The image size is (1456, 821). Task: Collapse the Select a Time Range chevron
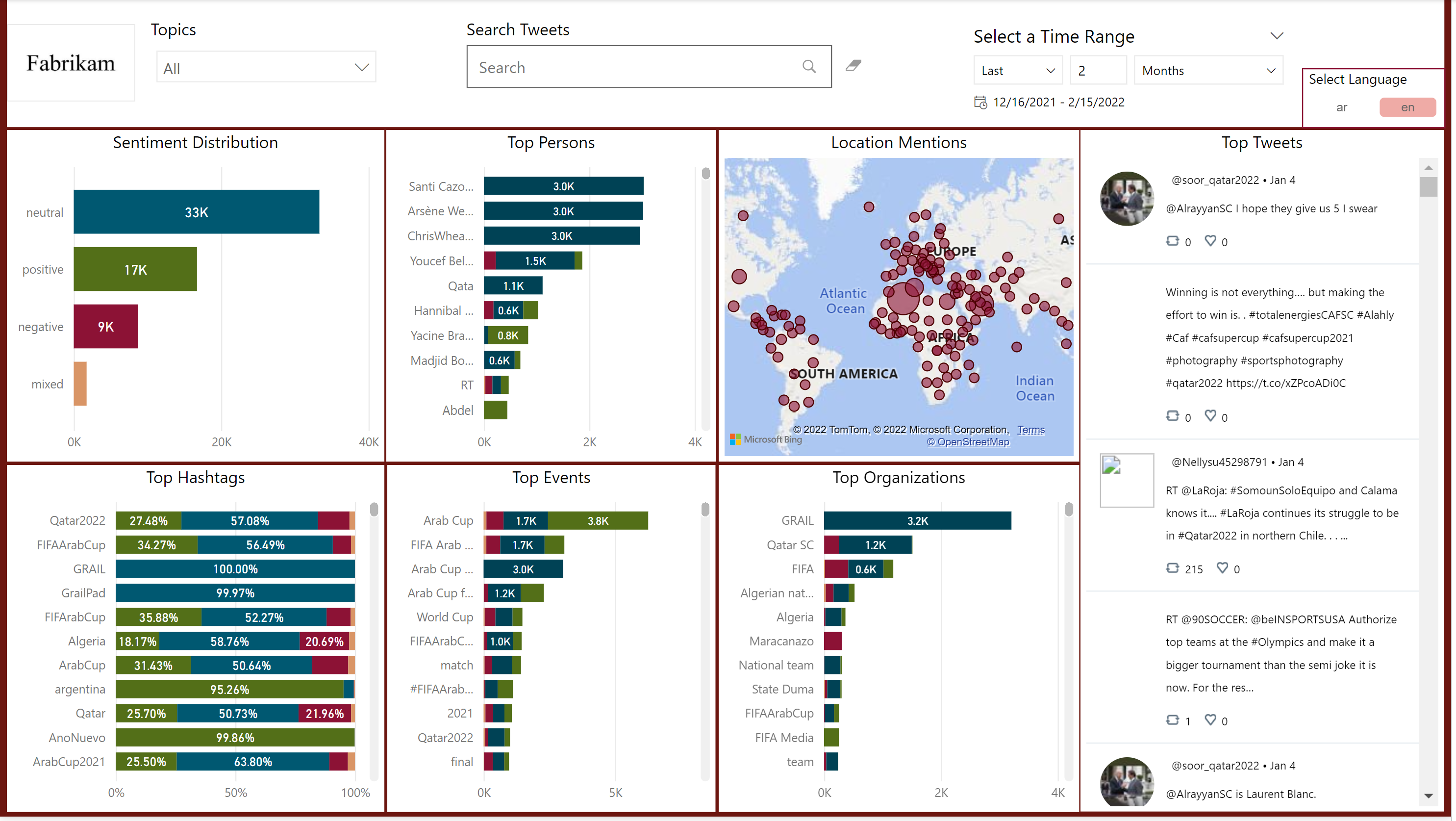coord(1276,36)
